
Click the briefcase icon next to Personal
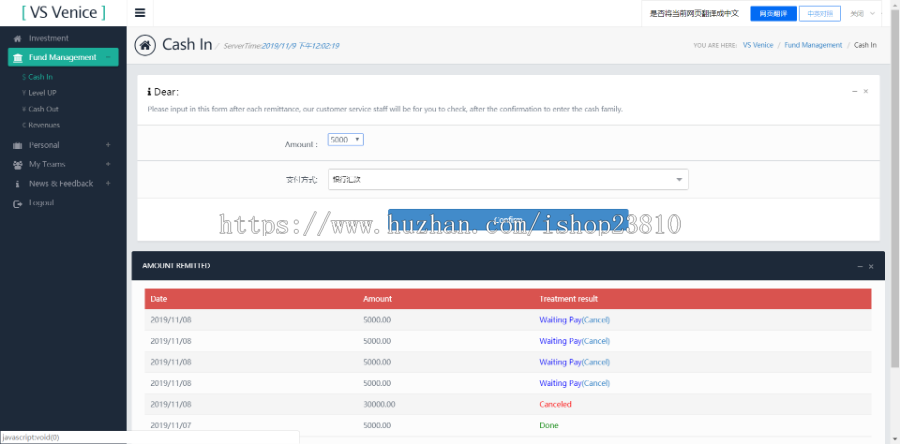(17, 145)
